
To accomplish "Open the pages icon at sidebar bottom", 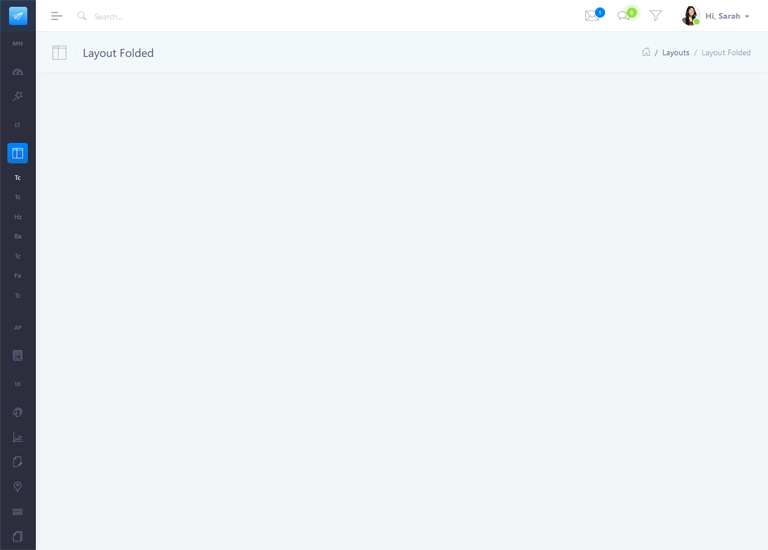I will tap(18, 537).
